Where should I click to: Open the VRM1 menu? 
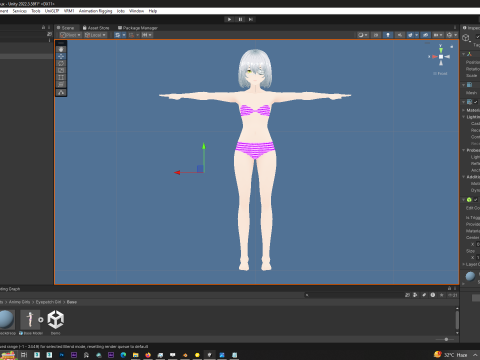(x=69, y=11)
